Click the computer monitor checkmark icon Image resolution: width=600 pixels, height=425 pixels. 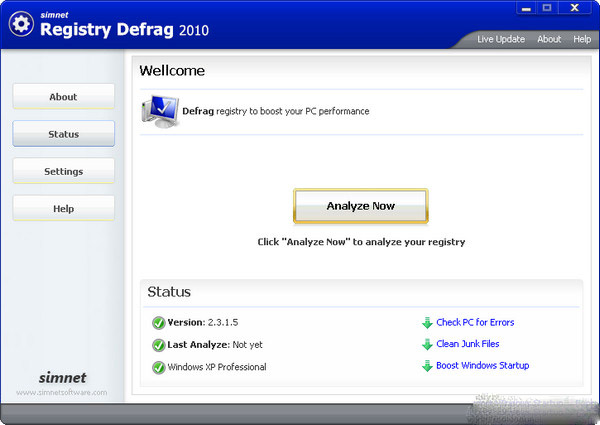(x=160, y=111)
